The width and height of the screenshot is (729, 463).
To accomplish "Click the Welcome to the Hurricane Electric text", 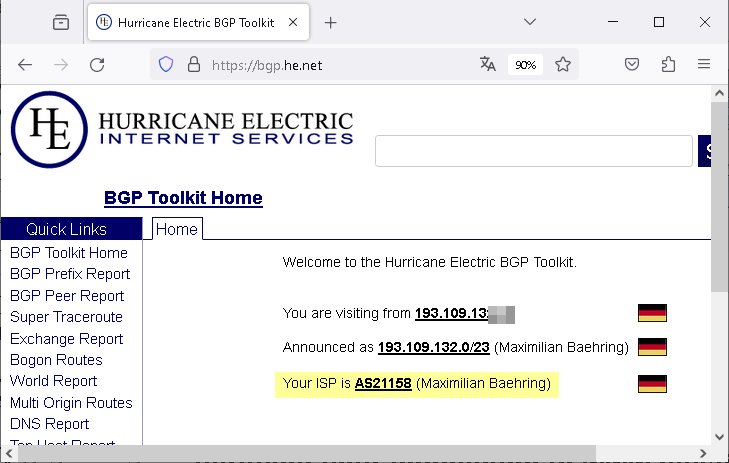I will point(430,262).
